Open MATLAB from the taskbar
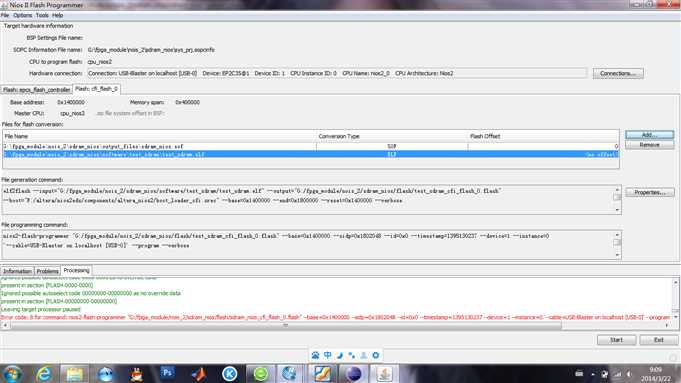This screenshot has width=681, height=383. click(x=199, y=373)
